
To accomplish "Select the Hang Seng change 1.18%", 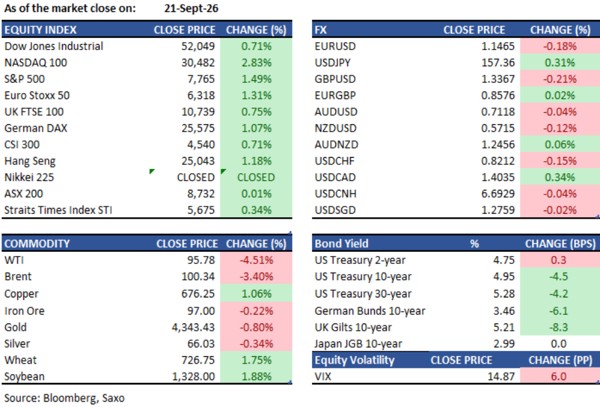I will [x=256, y=161].
